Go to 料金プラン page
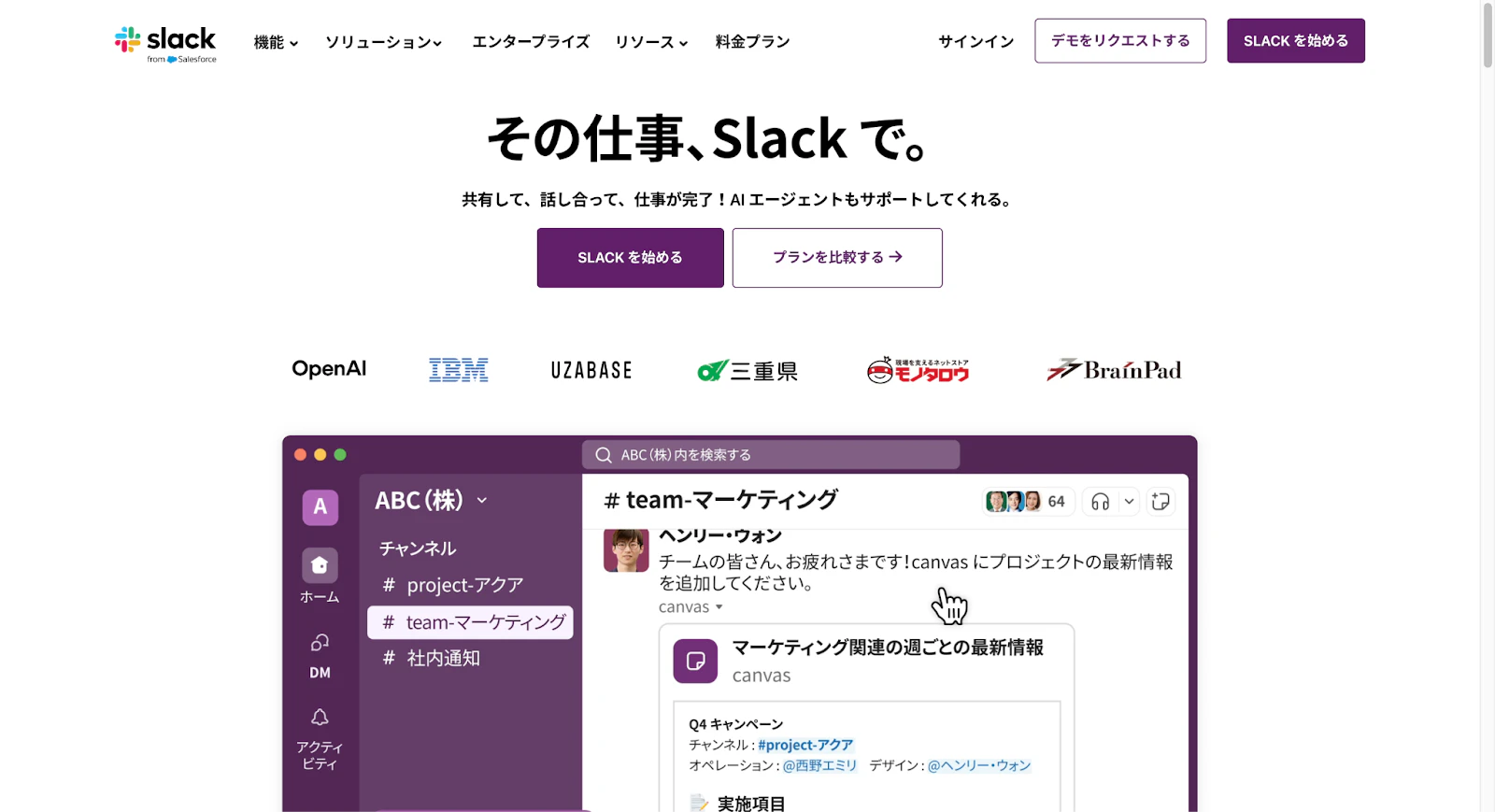Screen dimensions: 1495x812 point(752,42)
